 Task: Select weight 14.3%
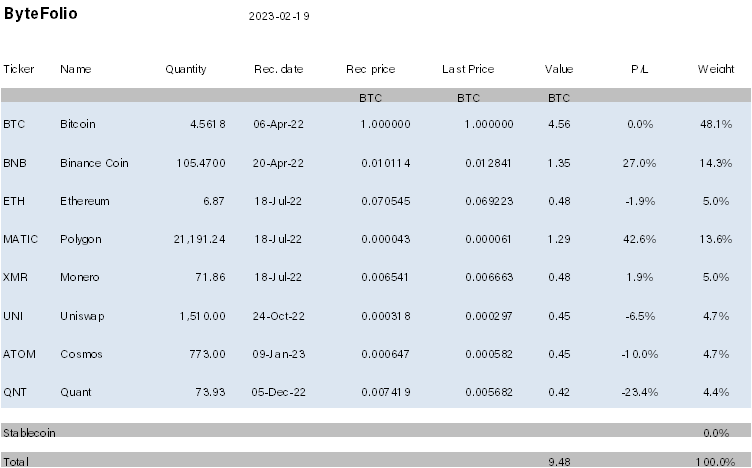pos(716,163)
